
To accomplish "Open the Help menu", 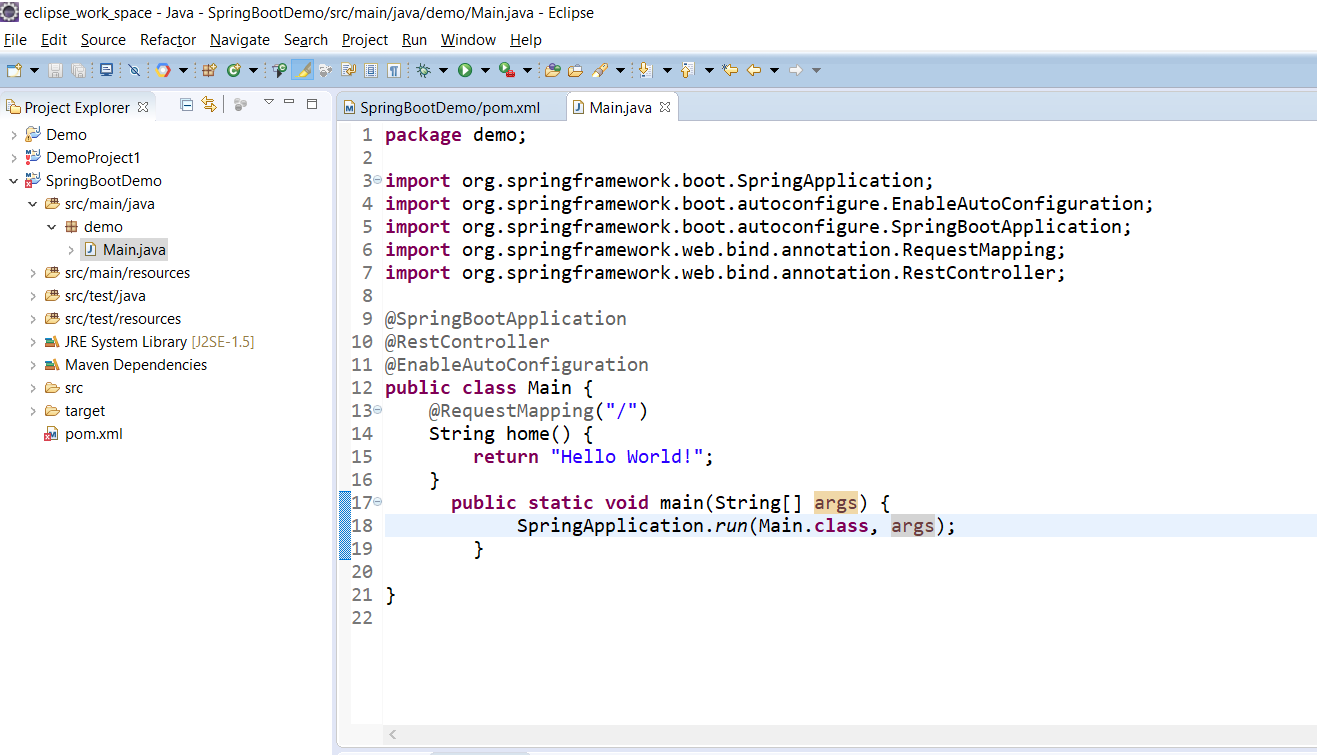I will point(526,40).
